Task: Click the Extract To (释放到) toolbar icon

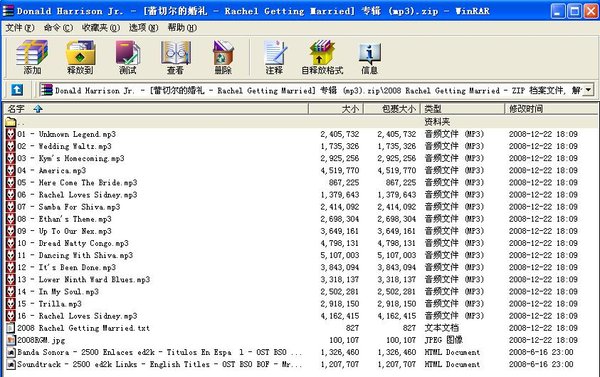Action: [x=80, y=57]
